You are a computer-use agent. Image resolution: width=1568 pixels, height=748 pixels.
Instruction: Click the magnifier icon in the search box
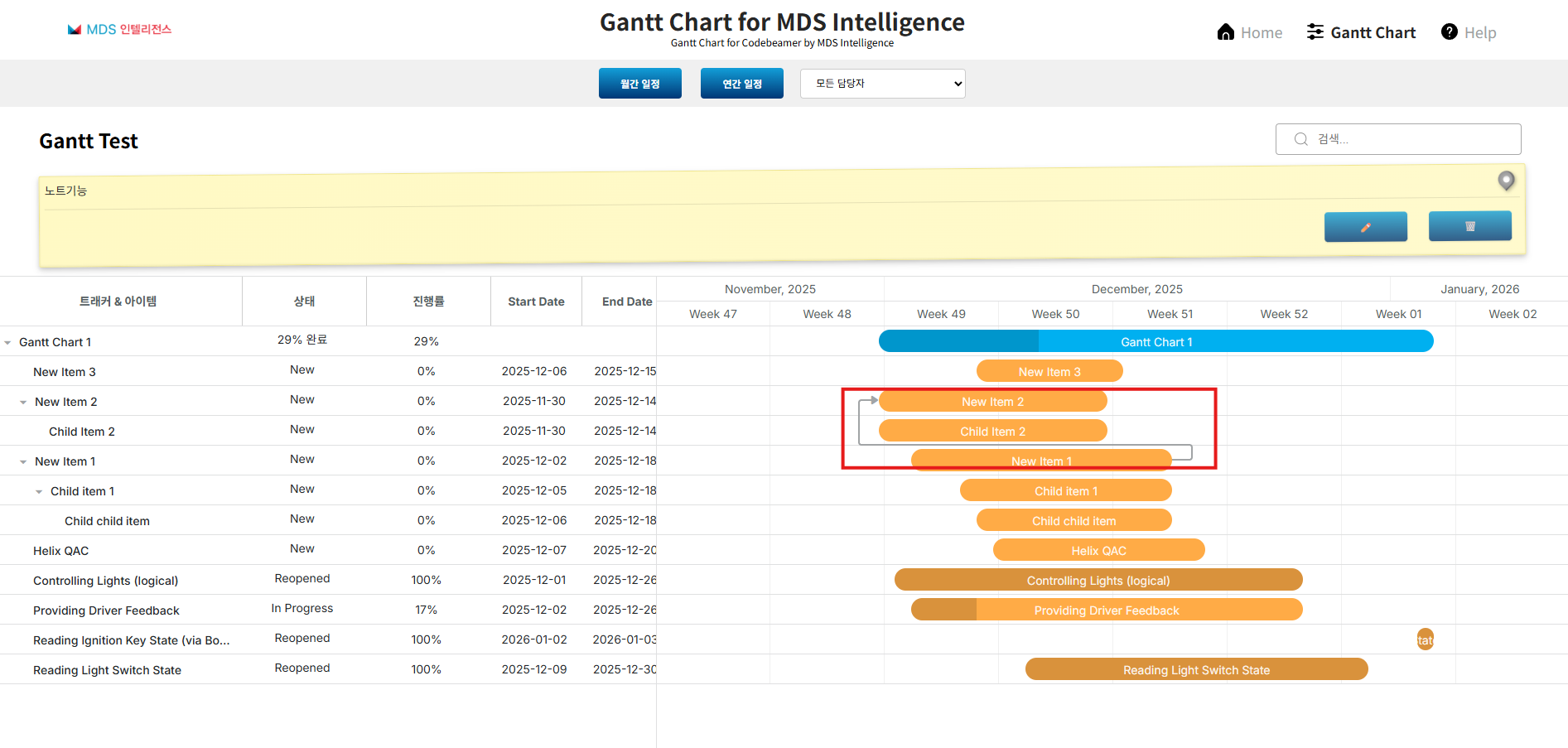pos(1300,138)
